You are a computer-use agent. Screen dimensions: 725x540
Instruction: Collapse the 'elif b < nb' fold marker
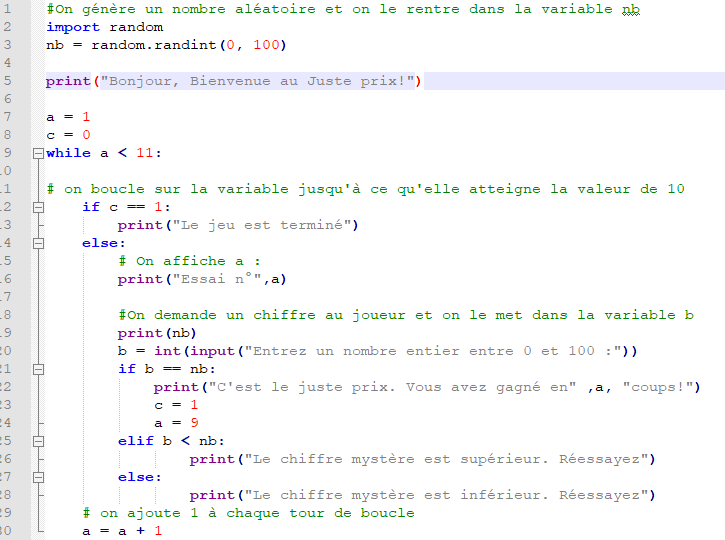(x=38, y=441)
